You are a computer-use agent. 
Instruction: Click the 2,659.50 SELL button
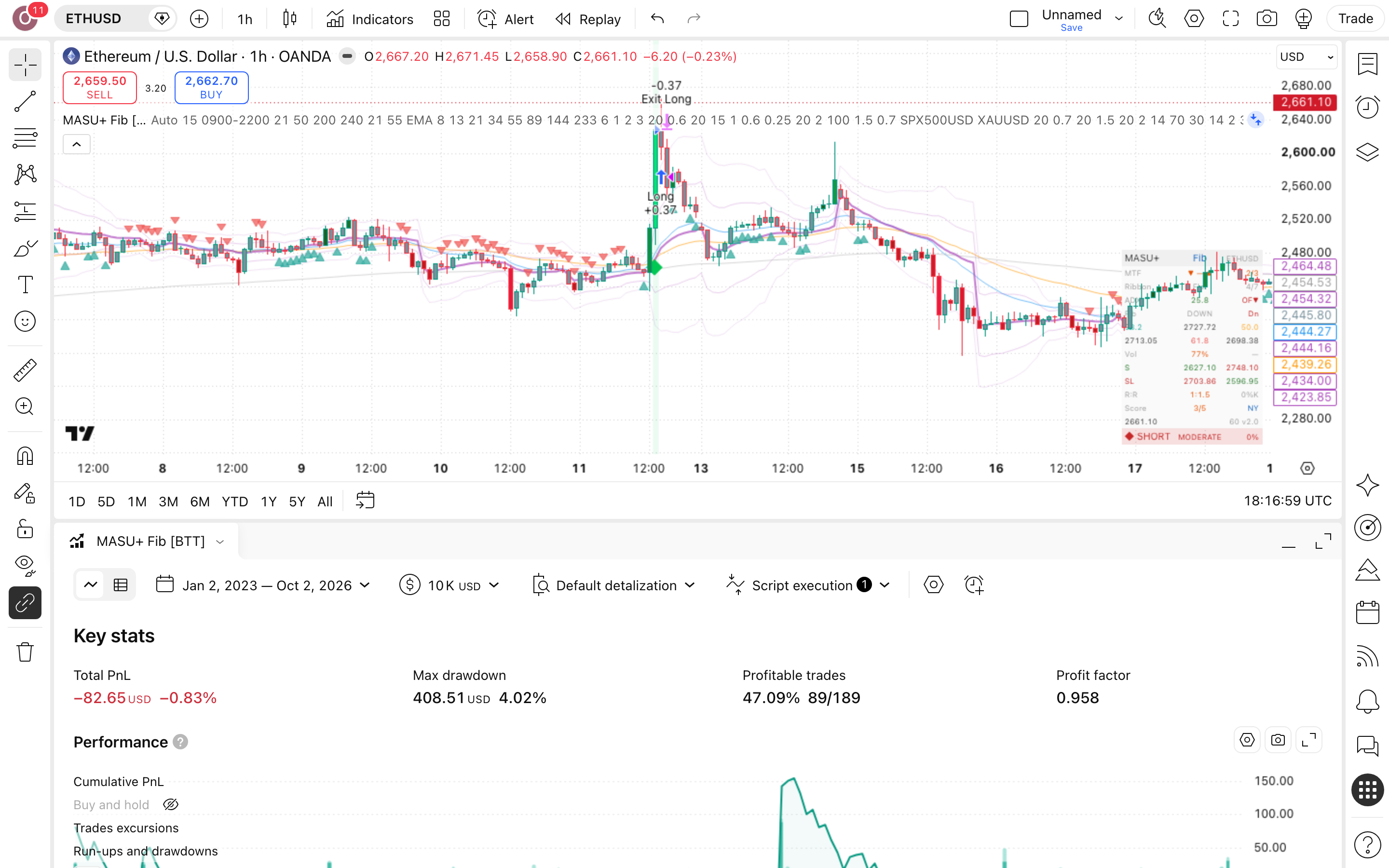click(x=100, y=87)
